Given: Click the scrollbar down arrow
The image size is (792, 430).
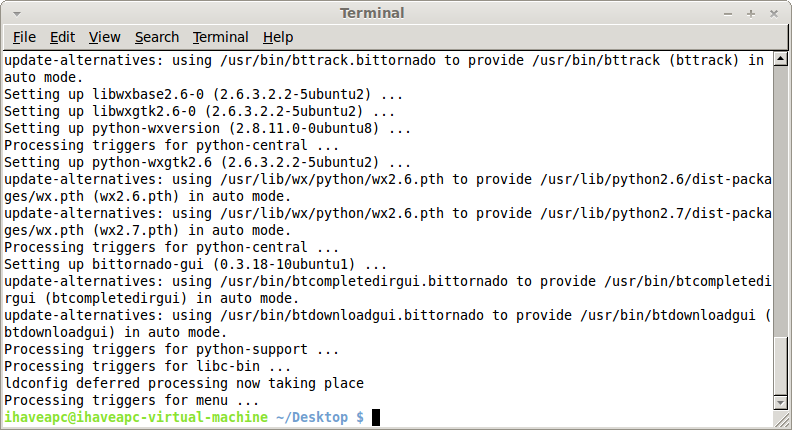Looking at the screenshot, I should 780,403.
